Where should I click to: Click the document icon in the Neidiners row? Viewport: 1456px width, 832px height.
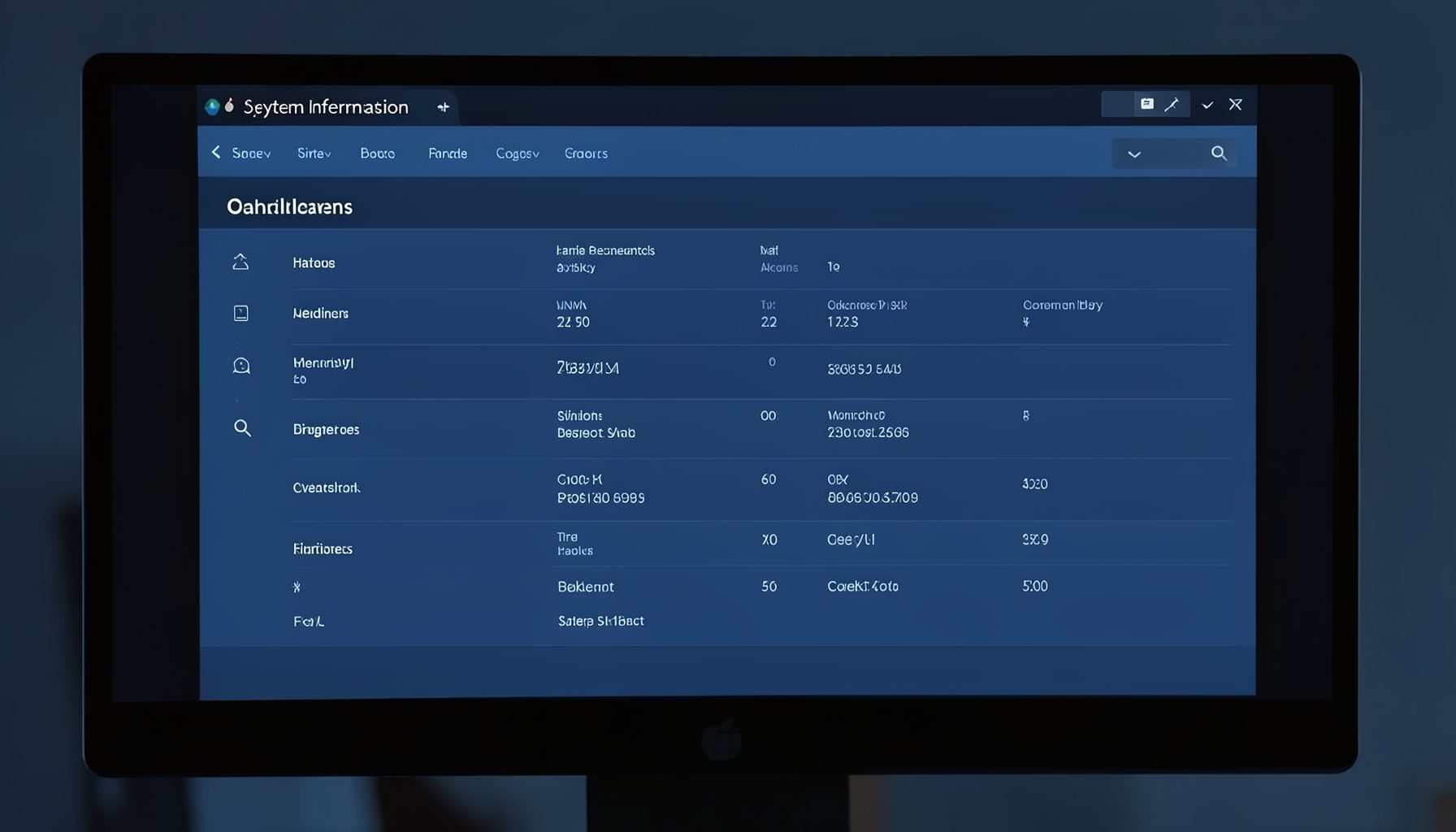tap(241, 313)
